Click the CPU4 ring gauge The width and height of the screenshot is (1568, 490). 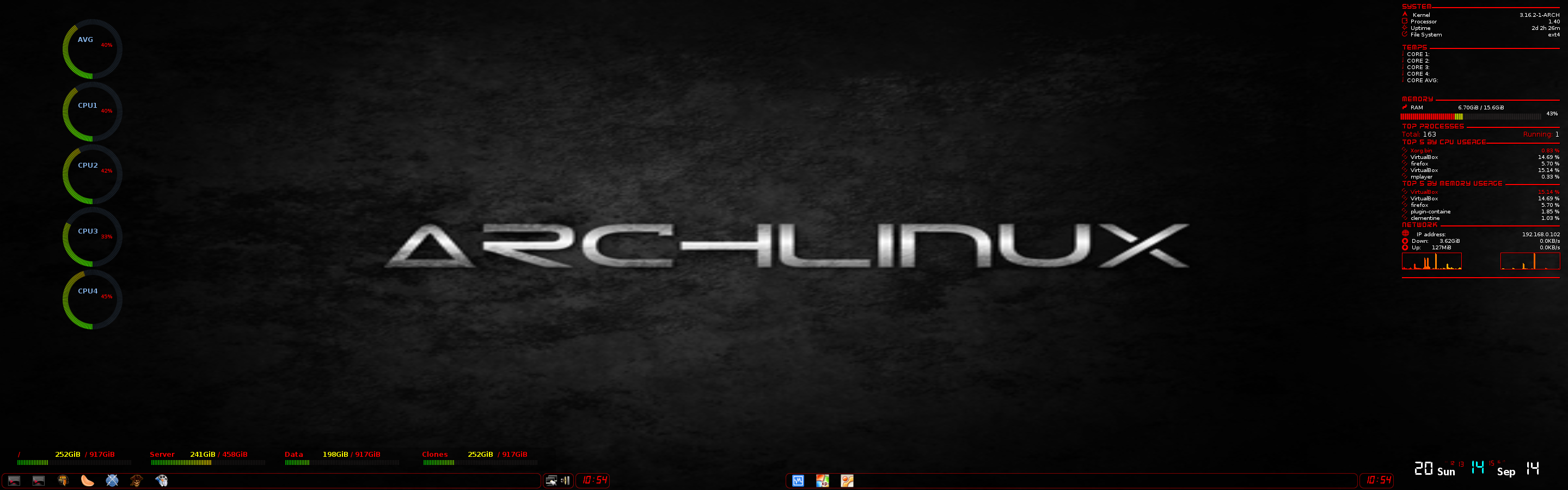click(x=93, y=300)
